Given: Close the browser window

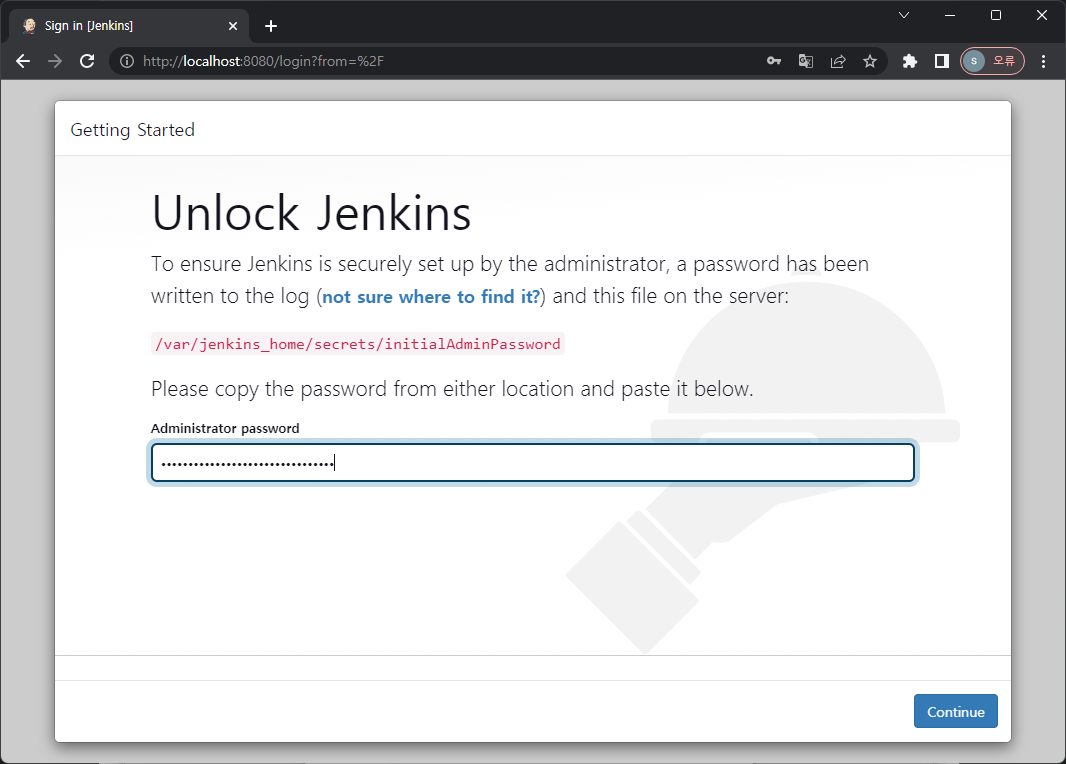Looking at the screenshot, I should pyautogui.click(x=1042, y=15).
